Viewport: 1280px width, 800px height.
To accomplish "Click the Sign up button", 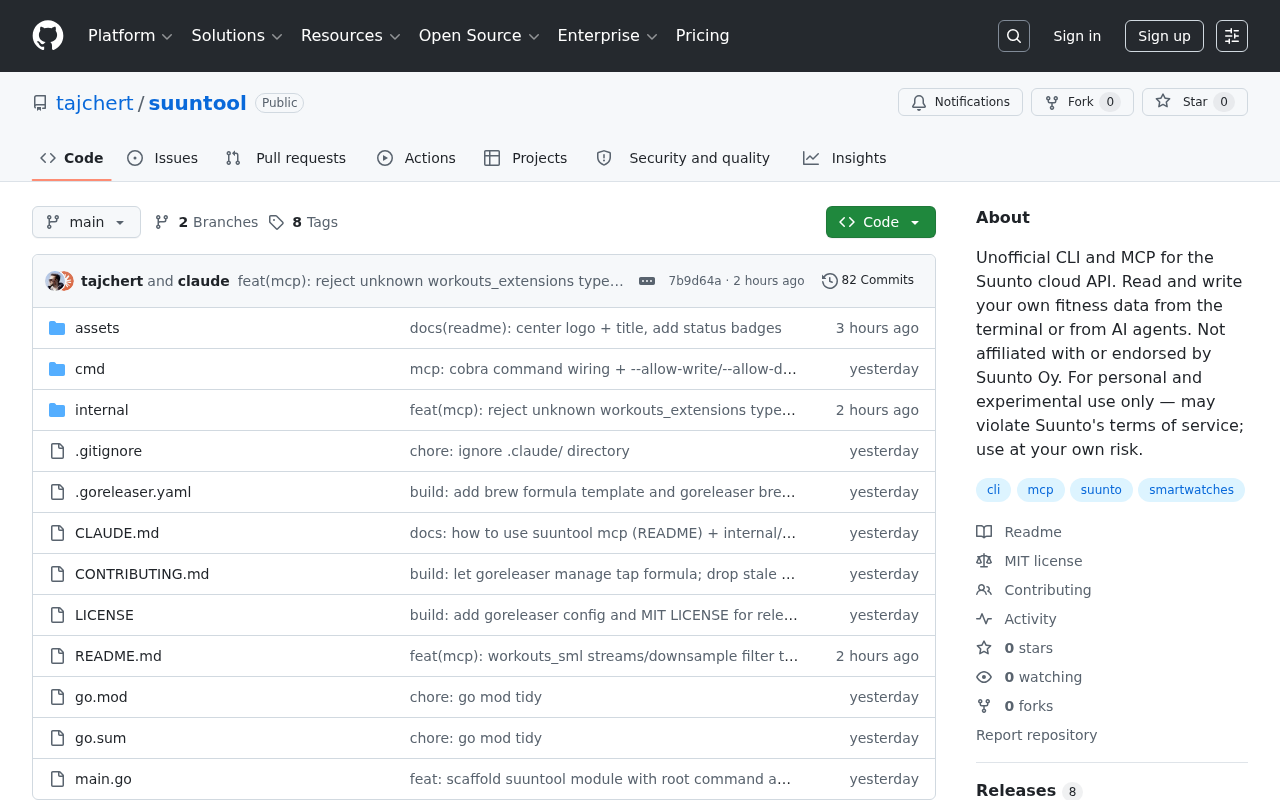I will pos(1164,36).
